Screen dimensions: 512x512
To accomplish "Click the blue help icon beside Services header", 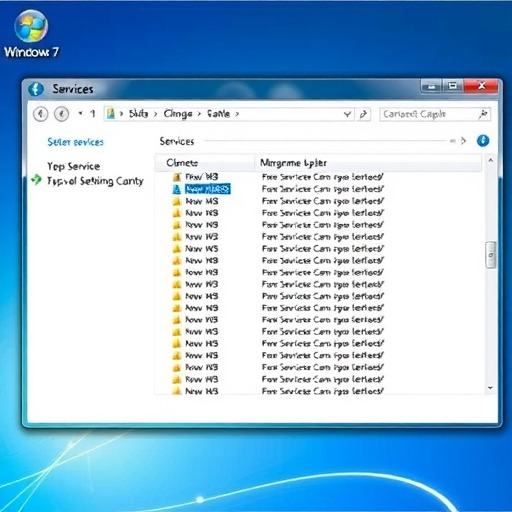I will (483, 141).
